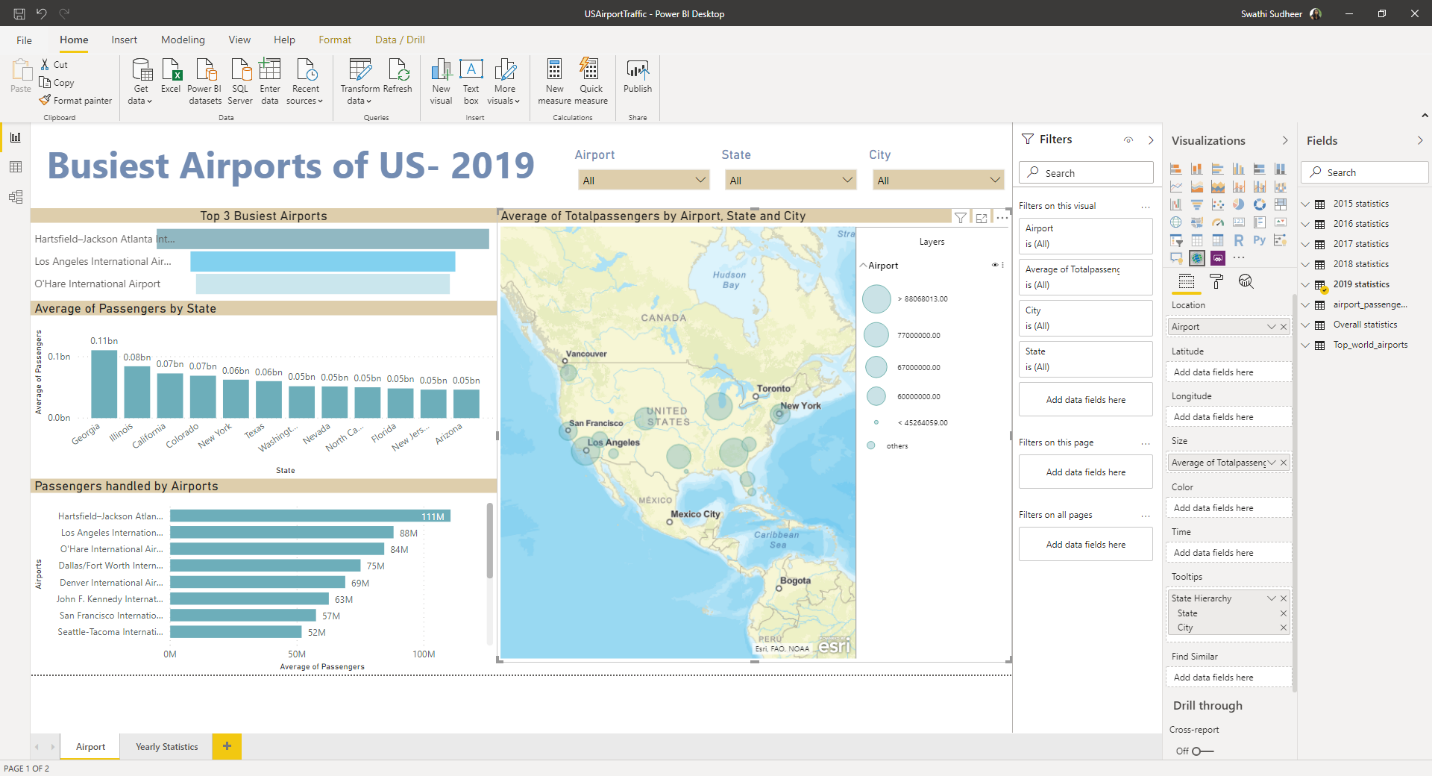Undo the last action

[x=42, y=14]
